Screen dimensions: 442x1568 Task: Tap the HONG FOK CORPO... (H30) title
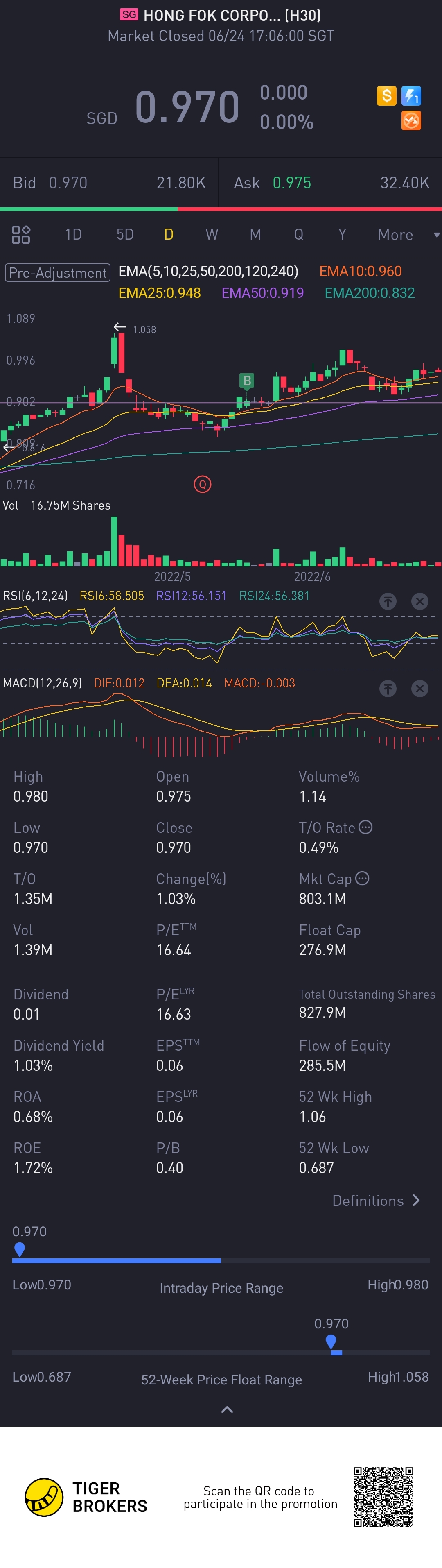(232, 15)
